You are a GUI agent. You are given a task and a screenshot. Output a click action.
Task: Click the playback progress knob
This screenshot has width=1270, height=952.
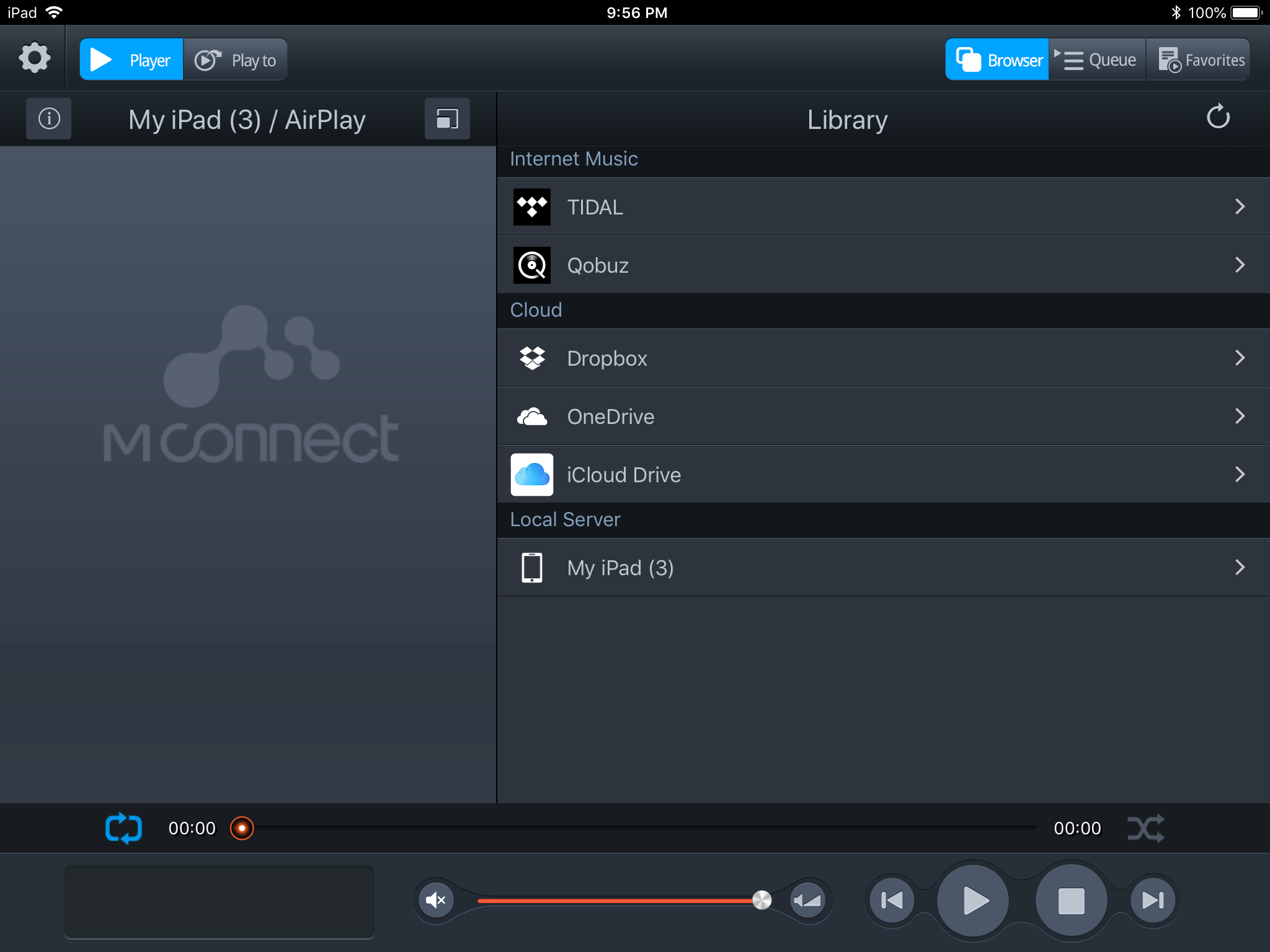pyautogui.click(x=242, y=828)
